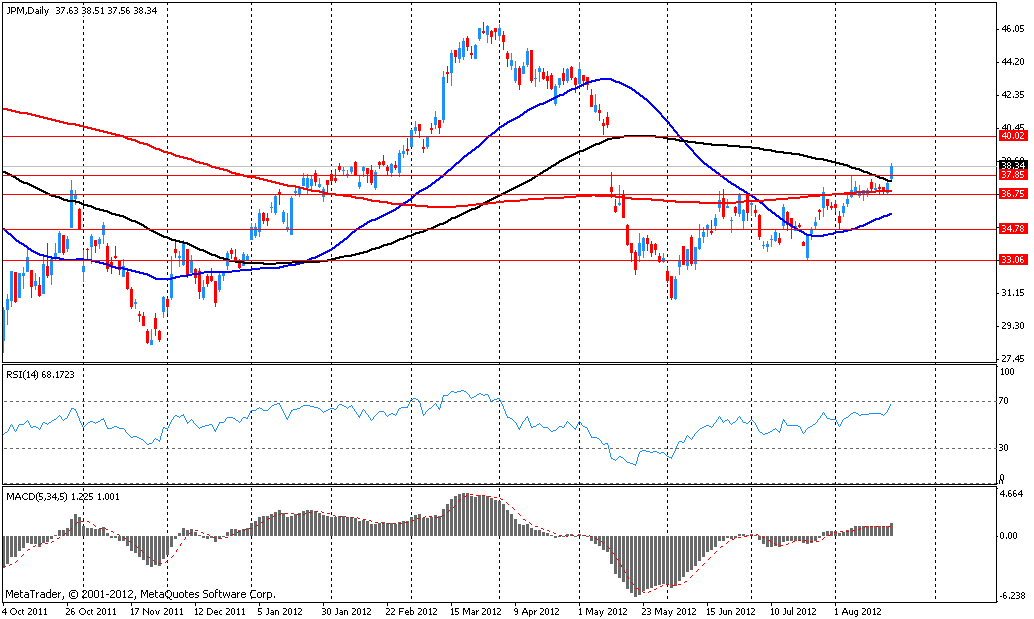1034x619 pixels.
Task: Select the MACD 4.664 scale value
Action: (1013, 494)
